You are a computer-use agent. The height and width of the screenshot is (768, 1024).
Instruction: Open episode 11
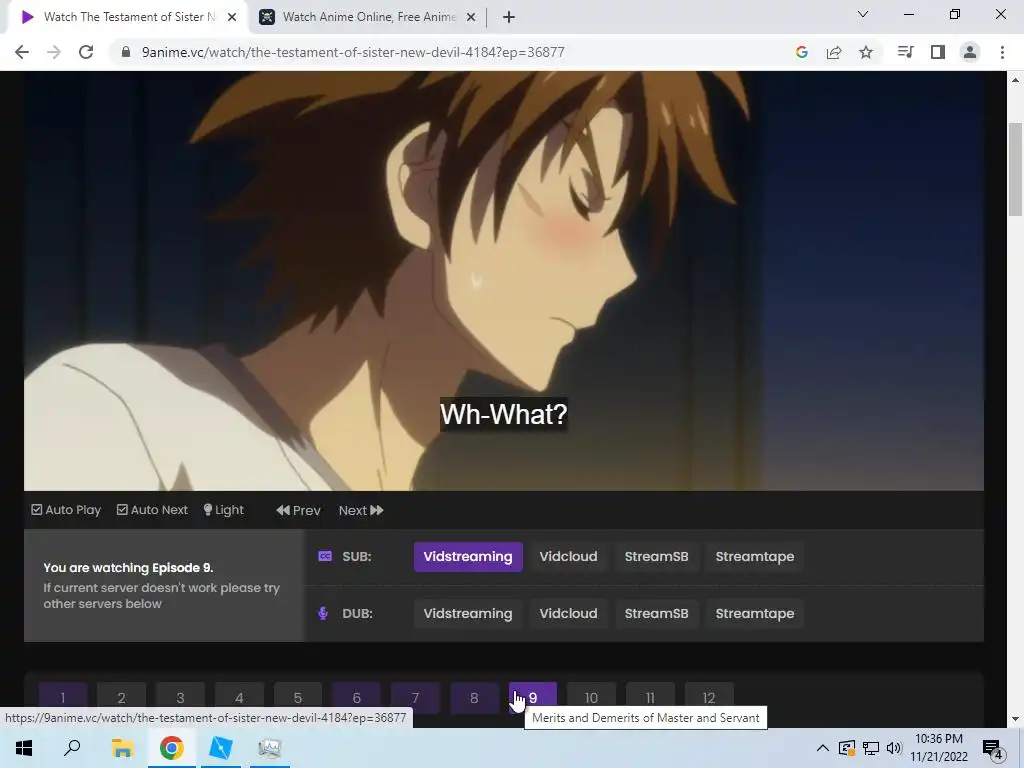650,698
